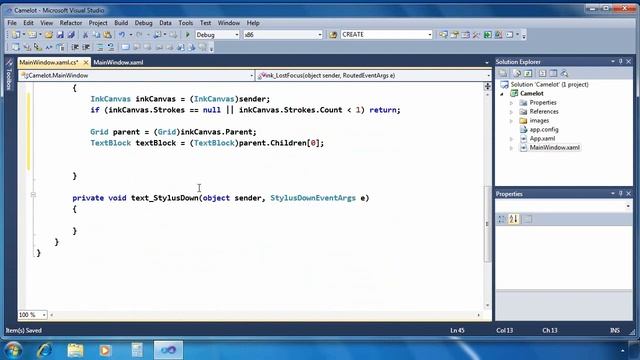This screenshot has width=640, height=360.
Task: Click the green Start Debugging arrow
Action: pos(188,35)
